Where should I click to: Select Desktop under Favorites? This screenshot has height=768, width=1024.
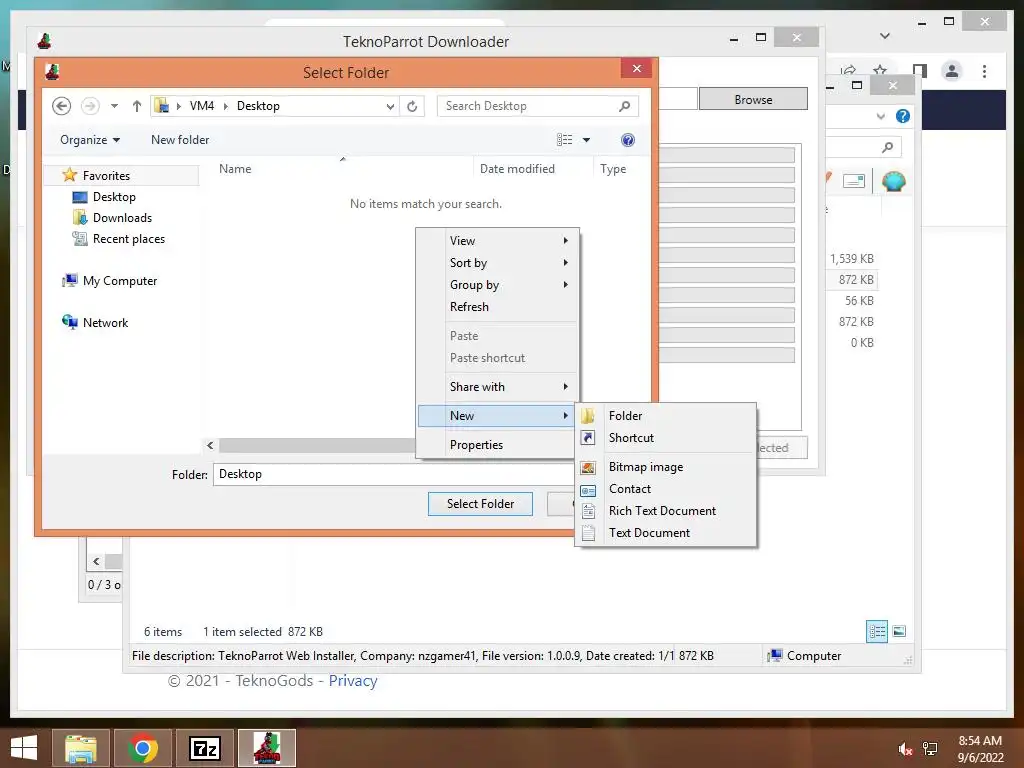point(114,197)
